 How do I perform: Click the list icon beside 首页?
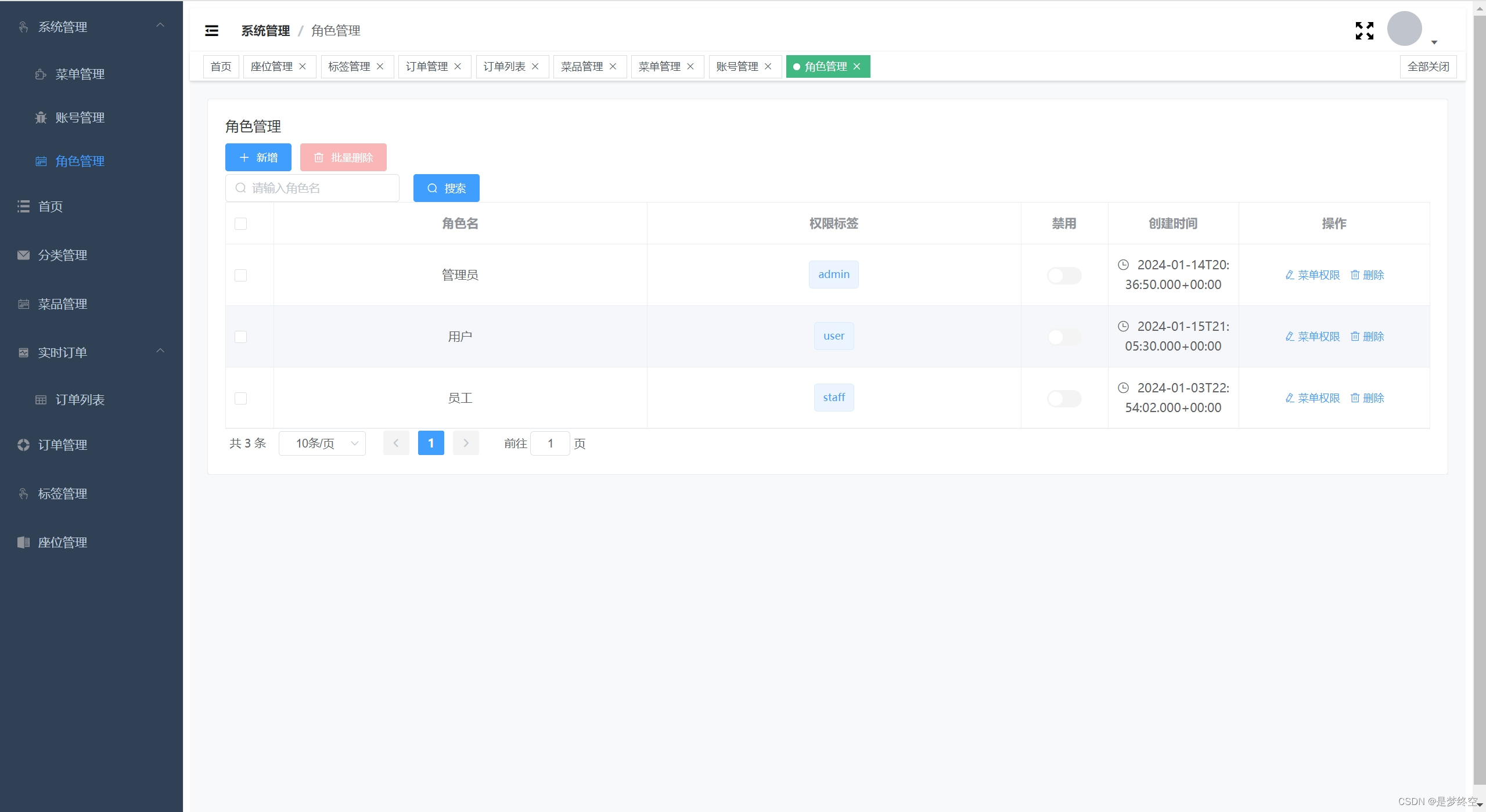click(23, 207)
